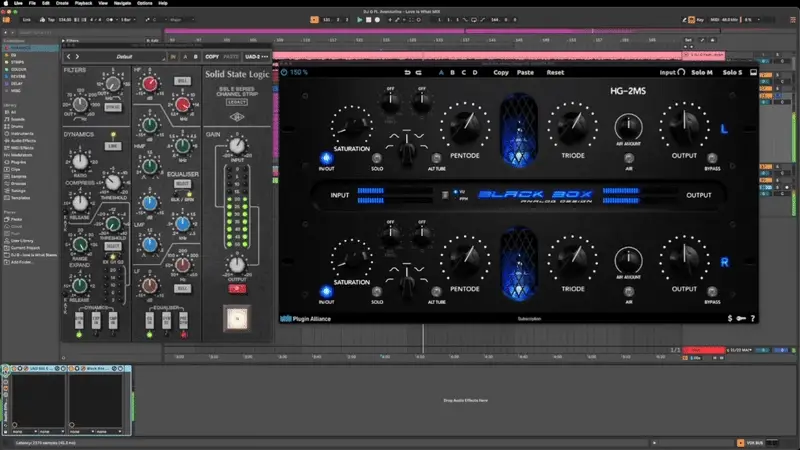Click Black Box Reset button

pos(555,72)
